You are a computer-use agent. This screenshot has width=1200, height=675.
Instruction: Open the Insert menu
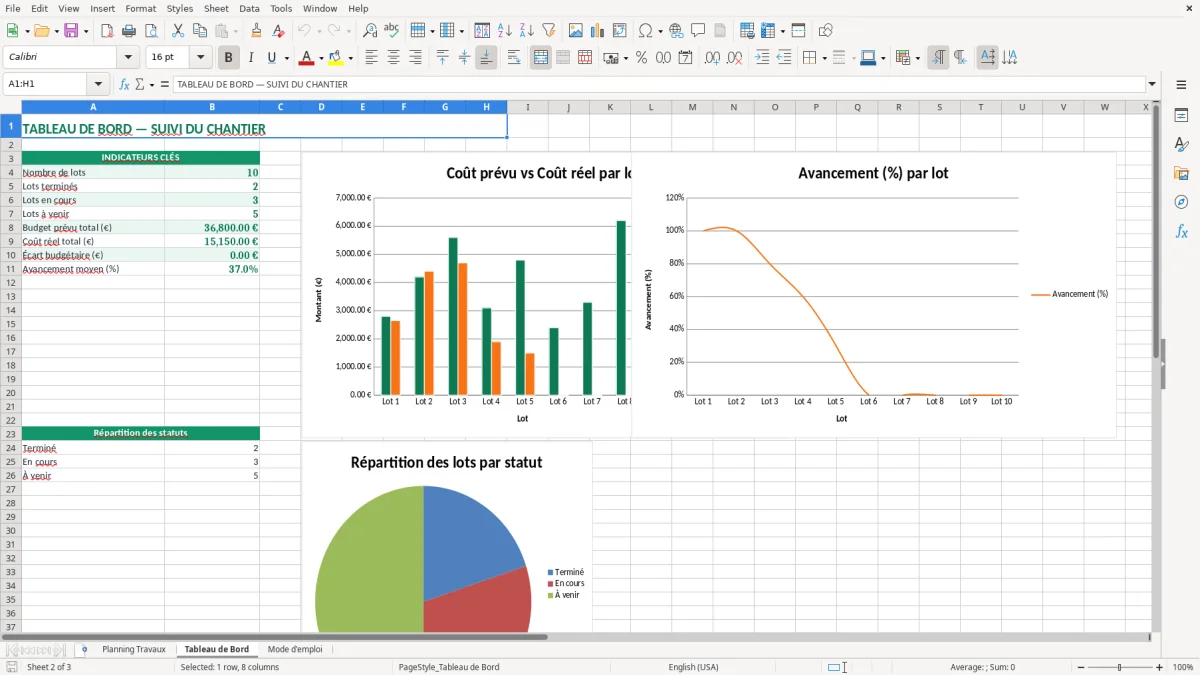pos(102,8)
